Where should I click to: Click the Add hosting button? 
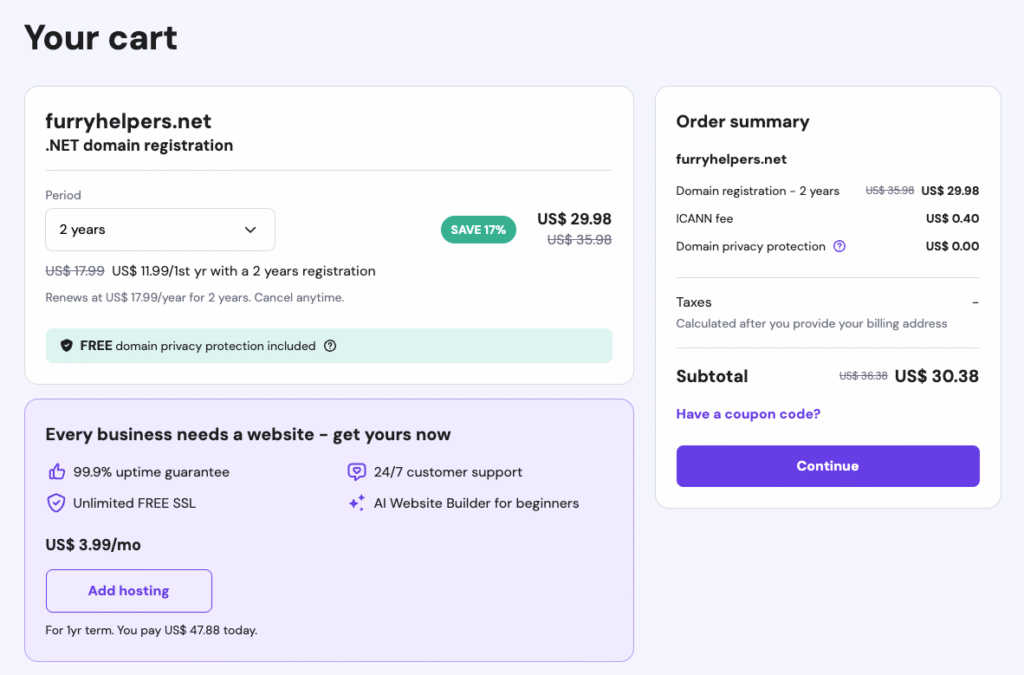click(x=128, y=591)
